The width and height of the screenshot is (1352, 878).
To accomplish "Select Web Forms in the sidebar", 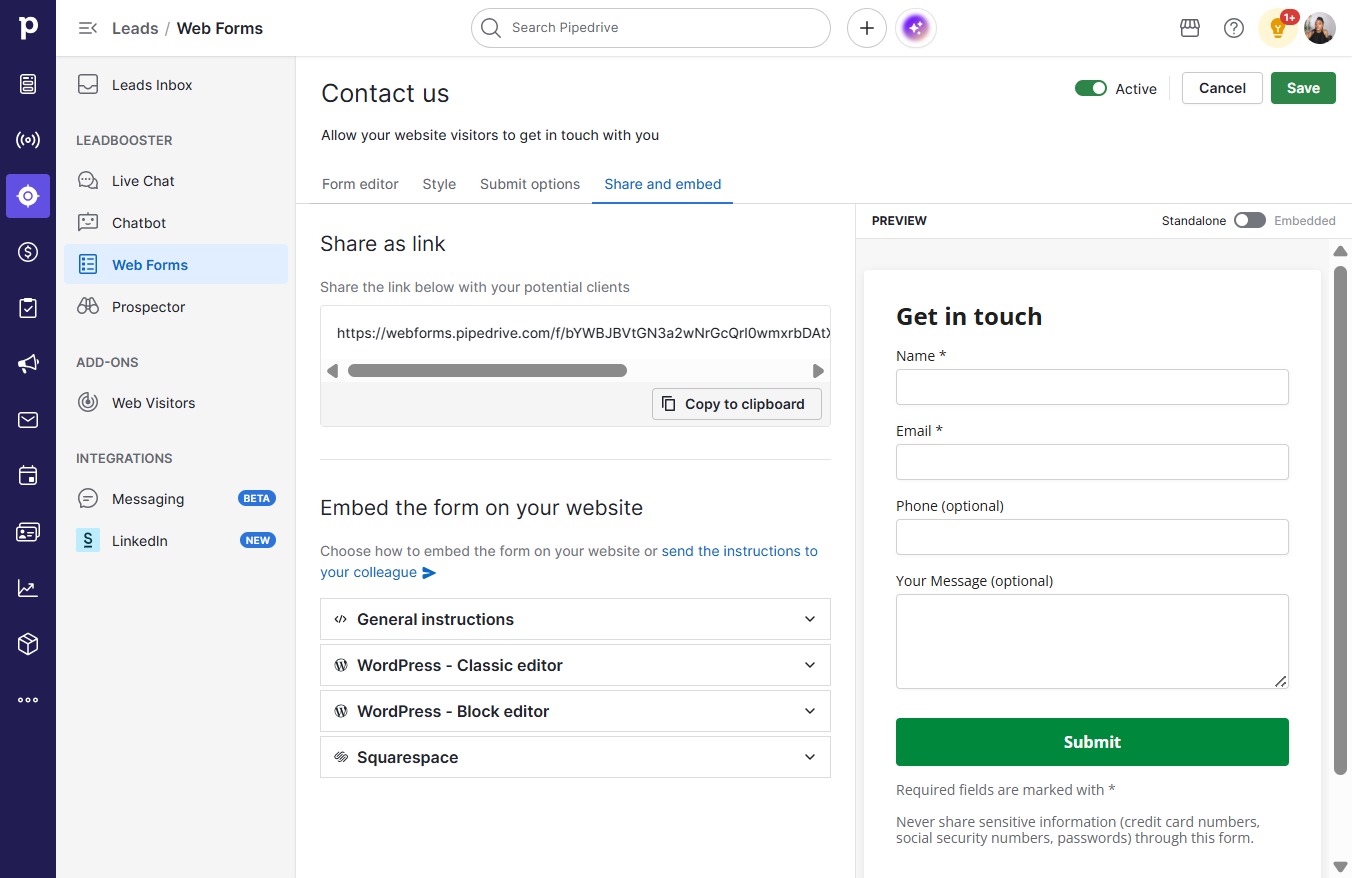I will tap(176, 265).
